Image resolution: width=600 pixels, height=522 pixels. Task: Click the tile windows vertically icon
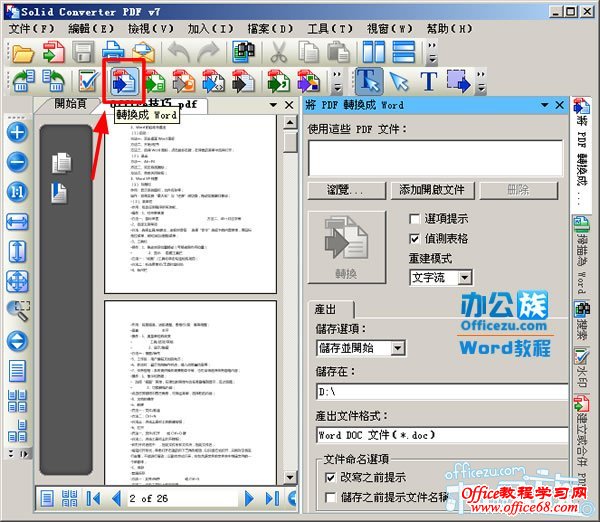374,52
